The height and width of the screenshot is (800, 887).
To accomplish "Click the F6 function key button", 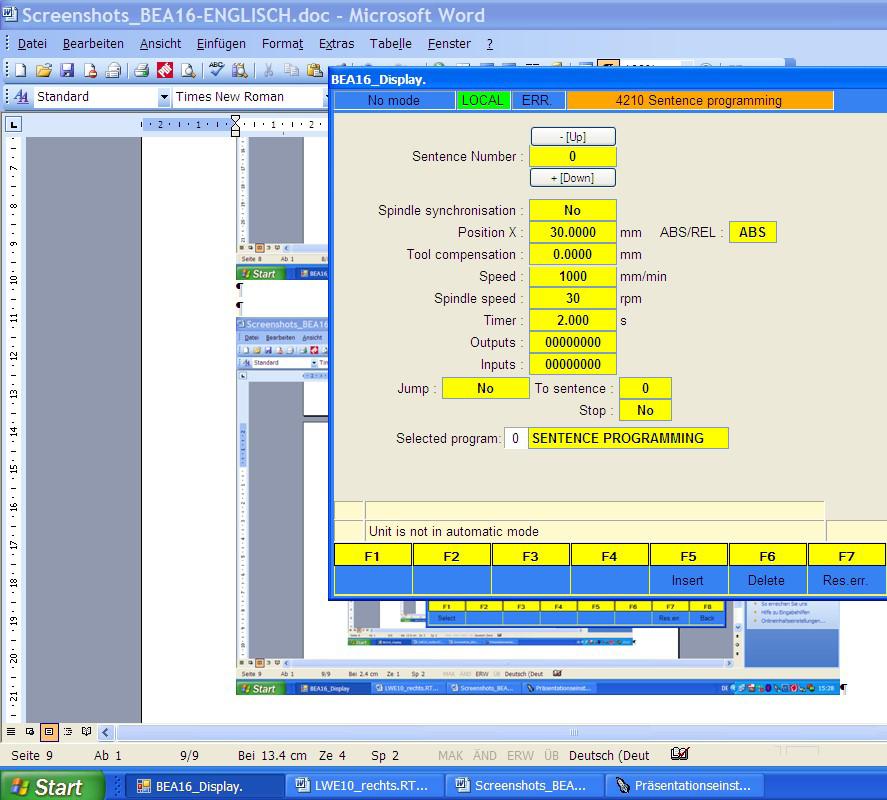I will (768, 555).
